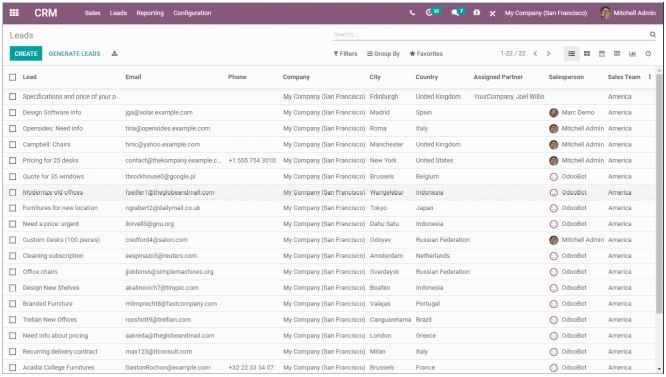The width and height of the screenshot is (666, 377).
Task: Switch to activity view clock icon
Action: (x=648, y=53)
